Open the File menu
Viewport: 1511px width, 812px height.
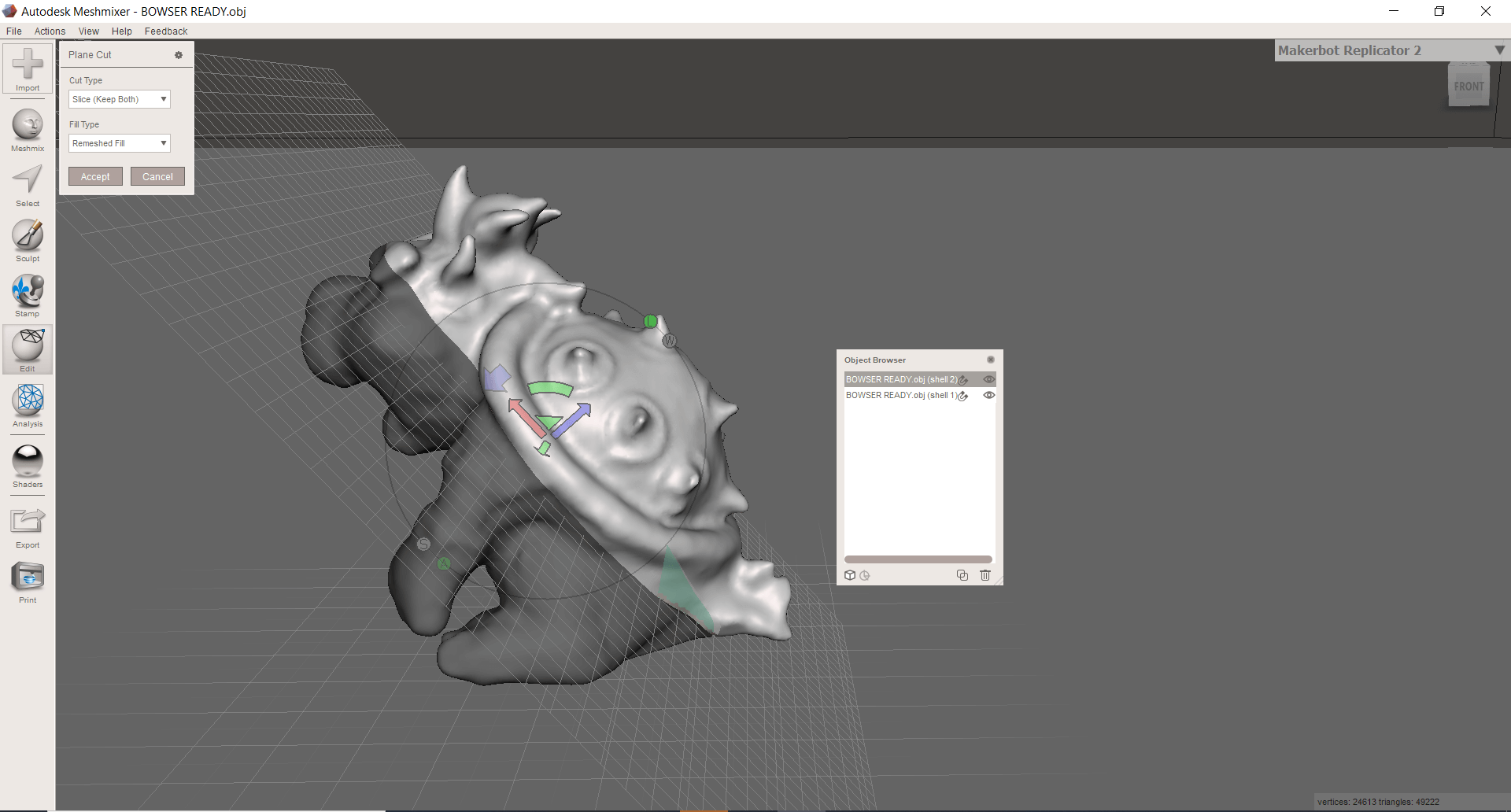pyautogui.click(x=14, y=31)
